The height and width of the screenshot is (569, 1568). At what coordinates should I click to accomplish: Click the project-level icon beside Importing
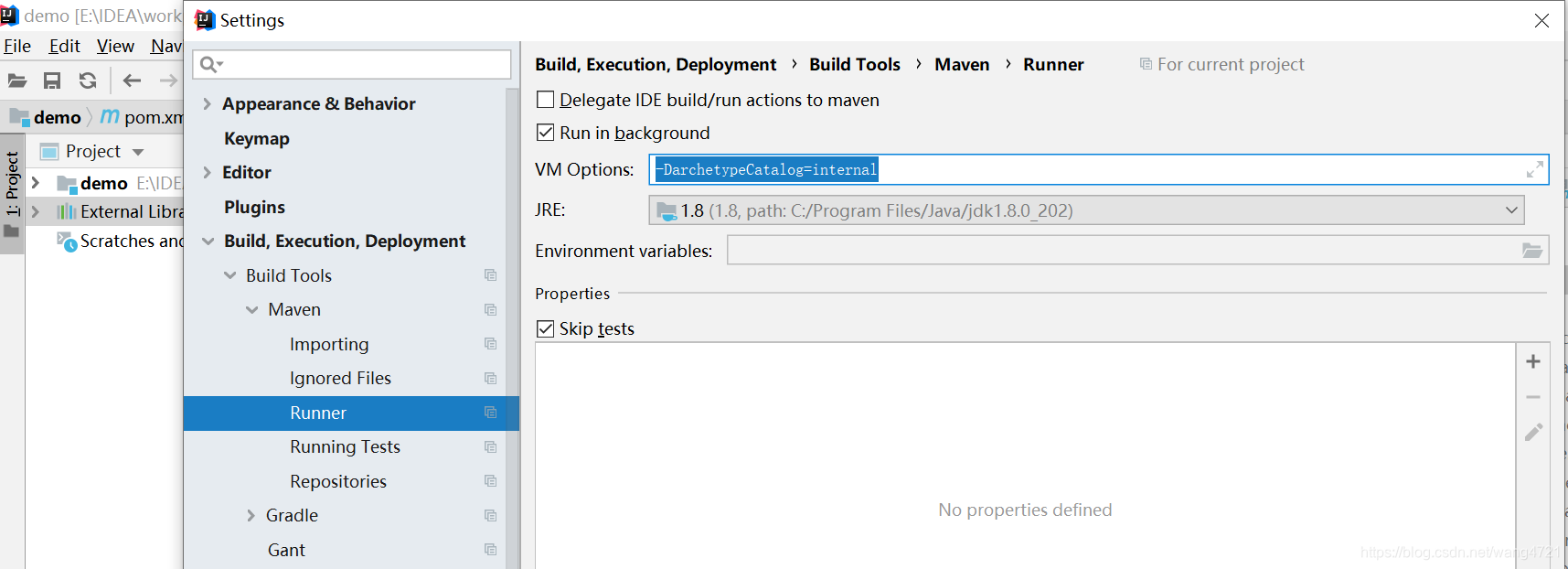point(490,344)
